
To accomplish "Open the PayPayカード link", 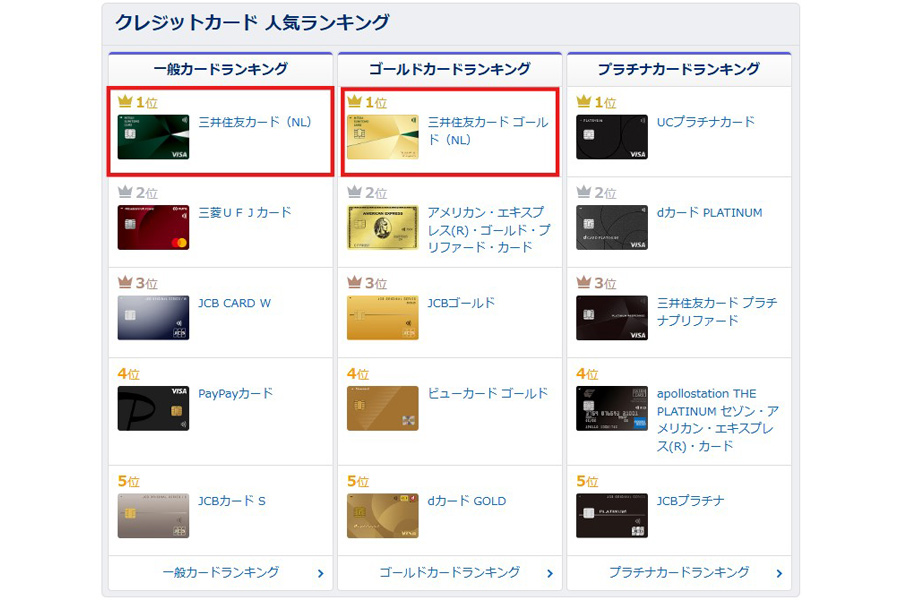I will coord(235,394).
